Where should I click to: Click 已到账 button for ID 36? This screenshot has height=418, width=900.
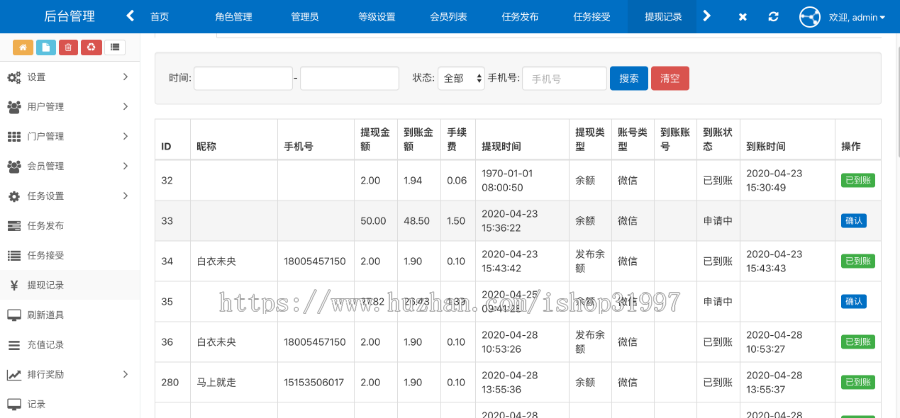click(x=858, y=342)
